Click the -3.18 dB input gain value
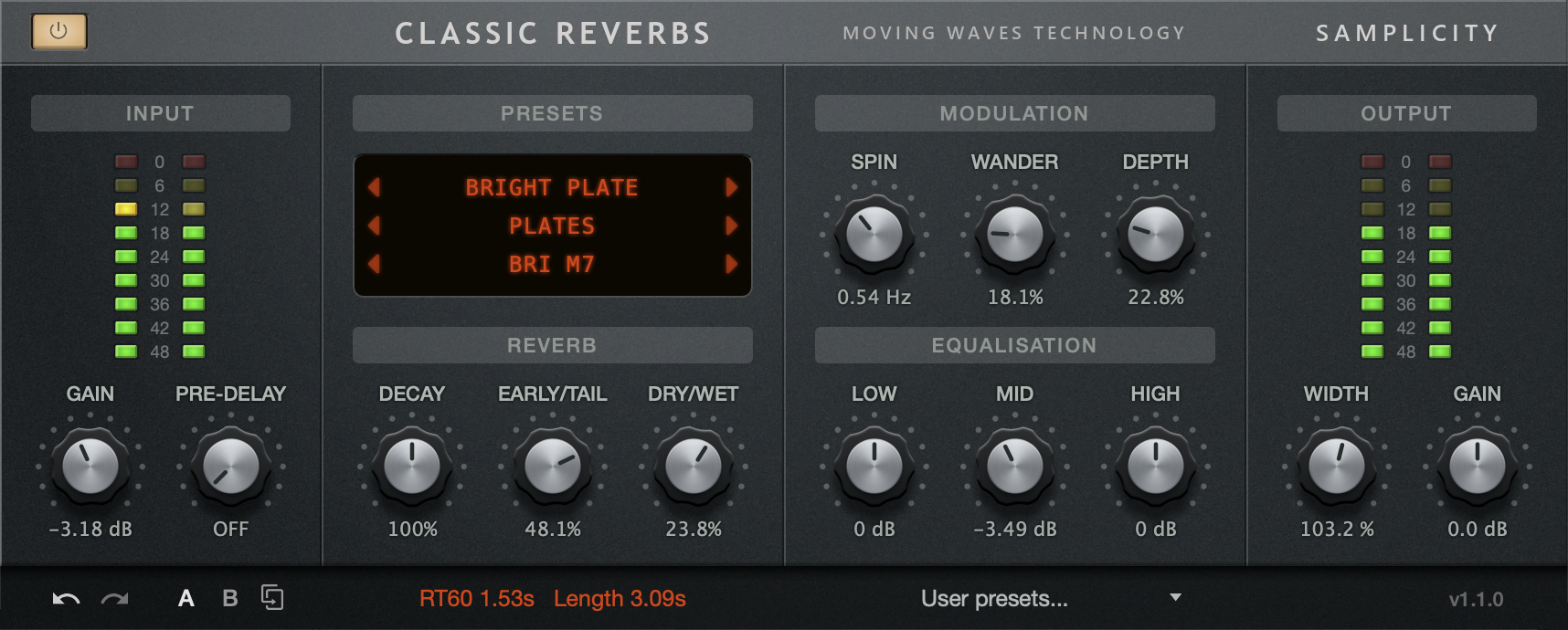This screenshot has height=630, width=1568. (90, 530)
